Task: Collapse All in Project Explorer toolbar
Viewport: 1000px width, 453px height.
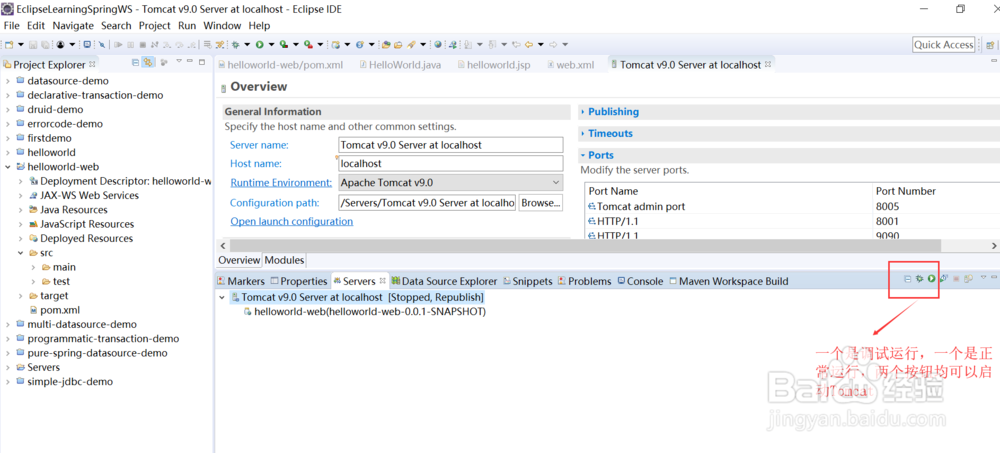Action: pos(135,62)
